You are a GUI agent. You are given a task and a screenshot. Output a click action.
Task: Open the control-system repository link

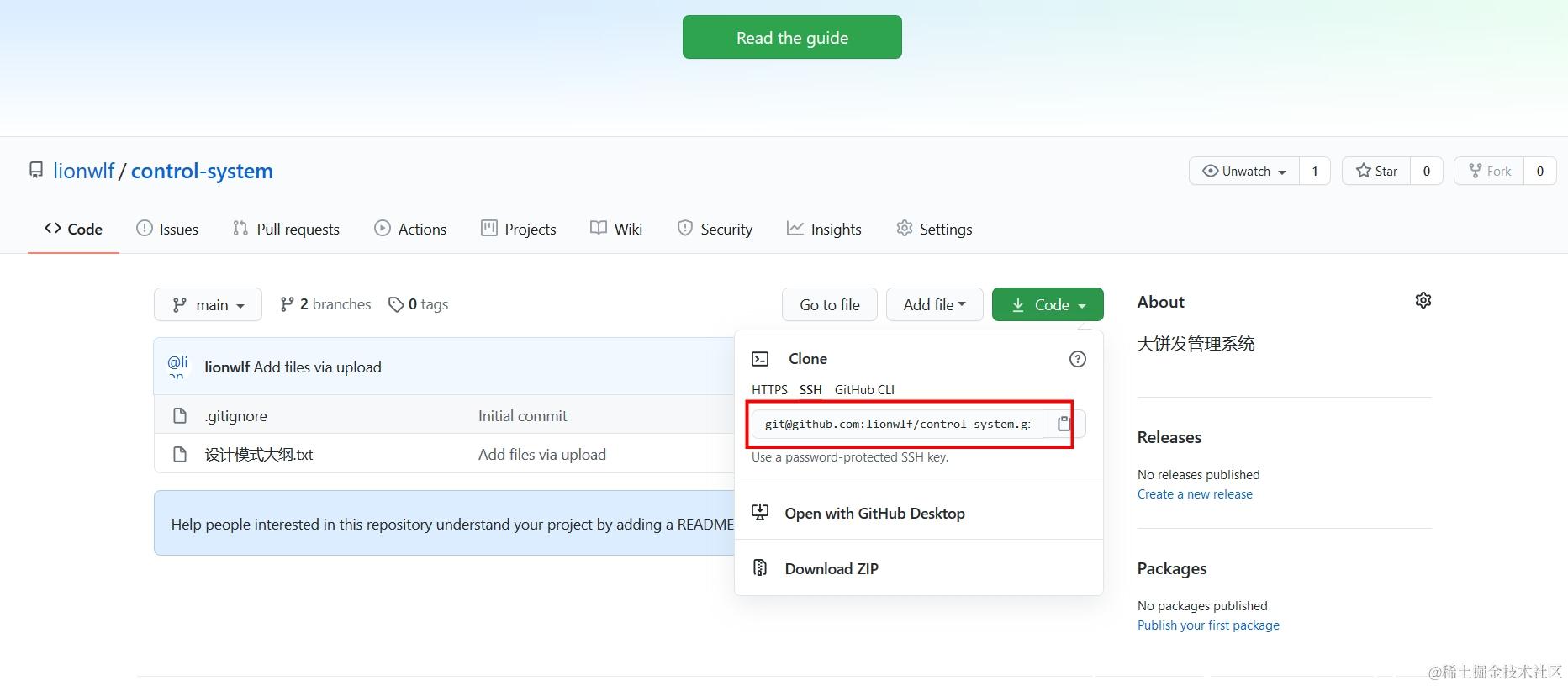[202, 171]
